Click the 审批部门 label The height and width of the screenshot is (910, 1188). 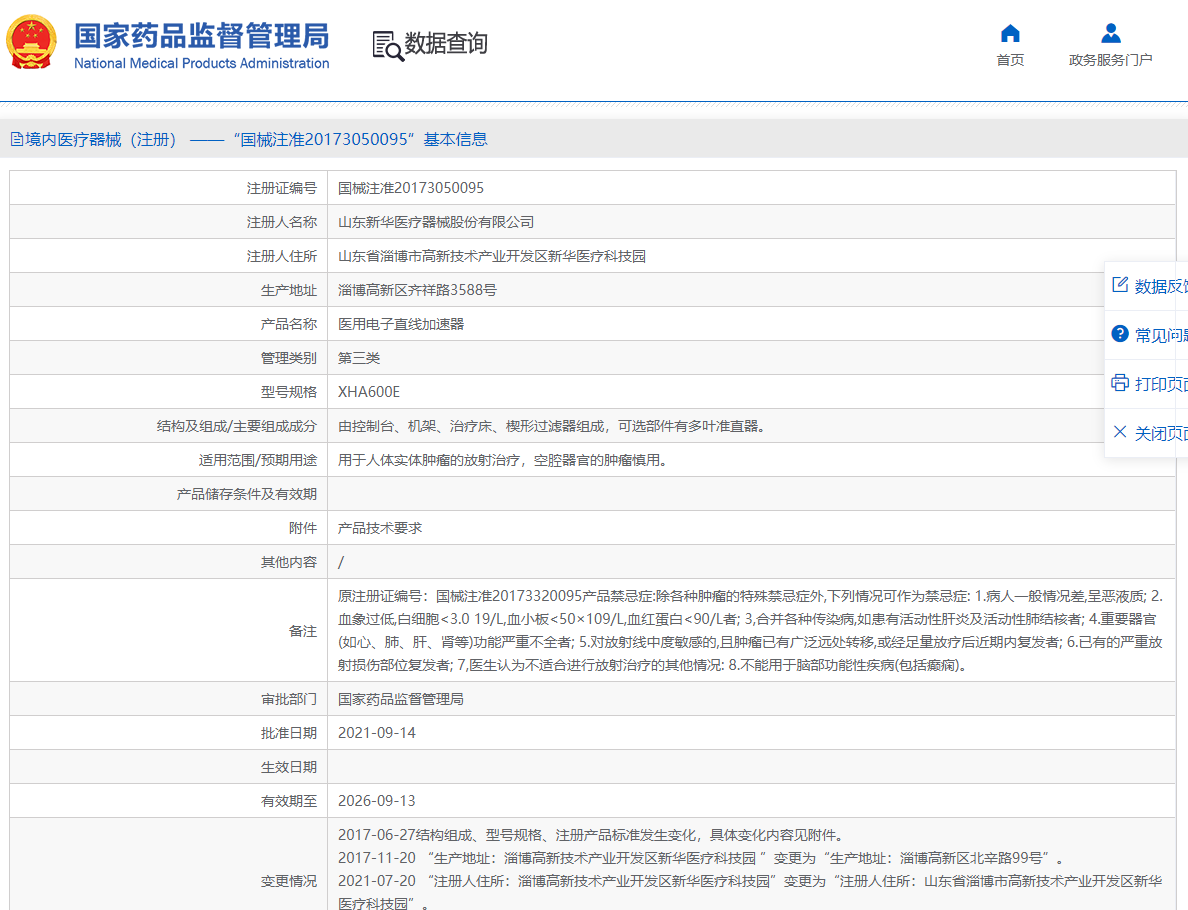[289, 699]
